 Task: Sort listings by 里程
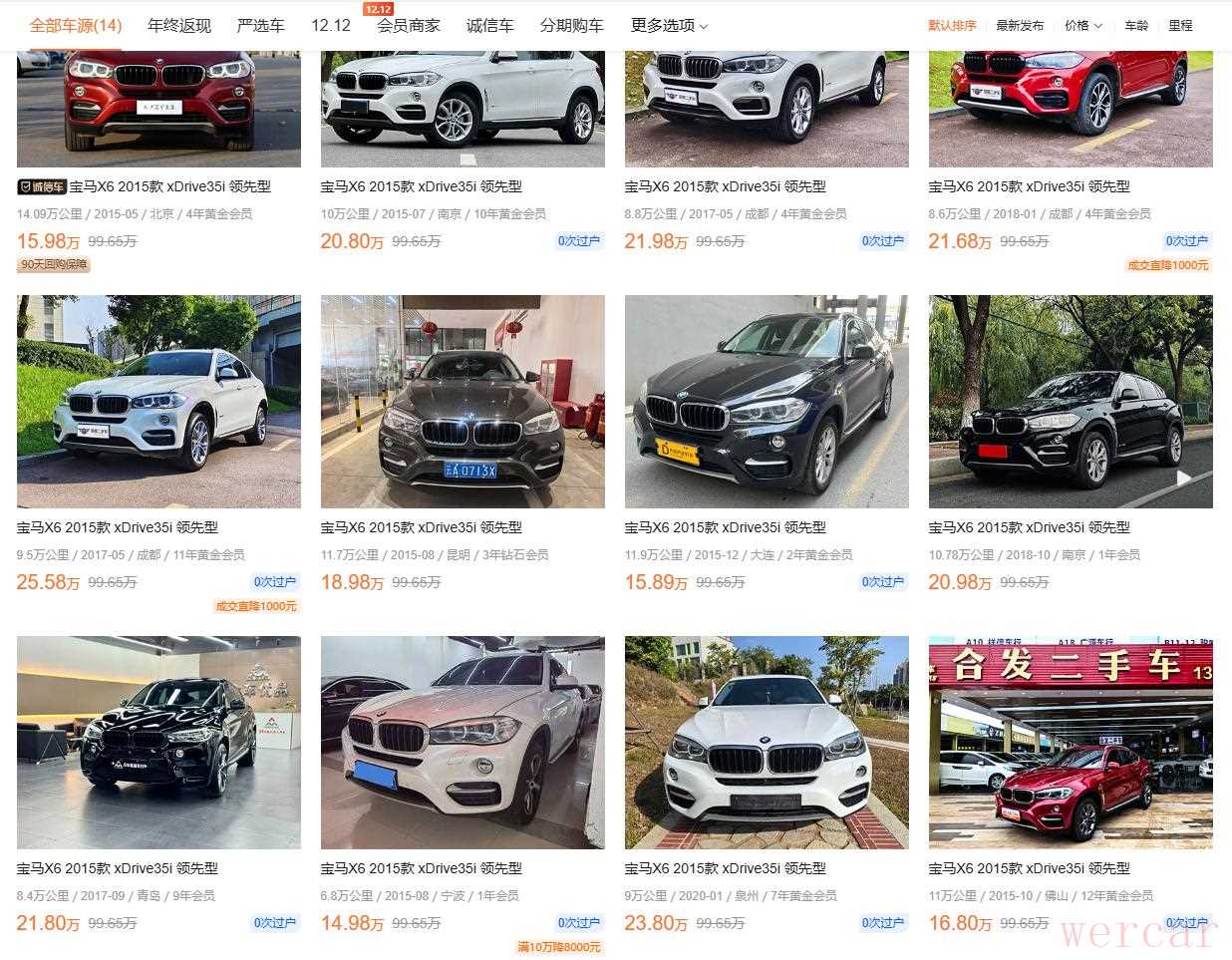tap(1180, 25)
